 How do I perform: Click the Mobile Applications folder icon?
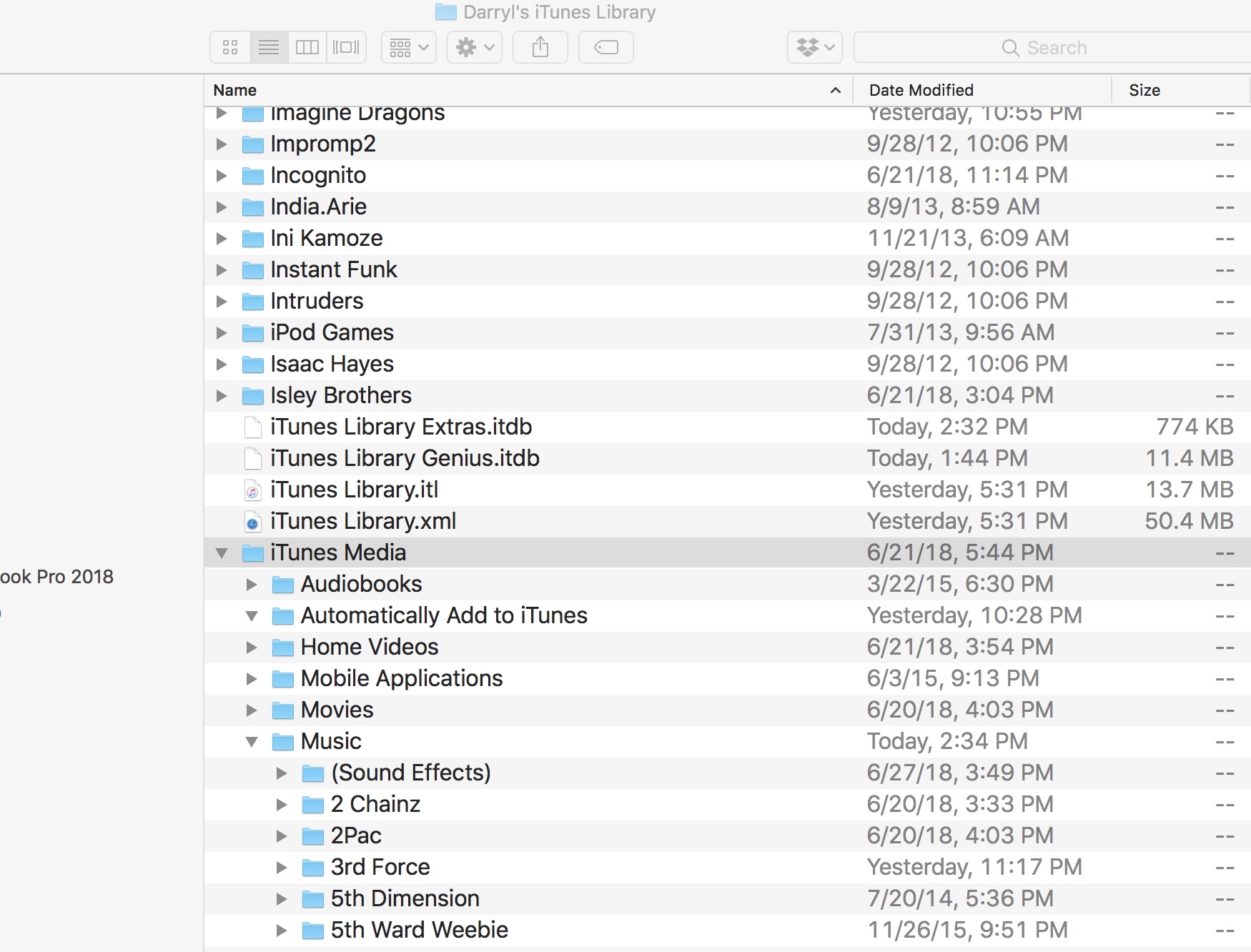(283, 679)
